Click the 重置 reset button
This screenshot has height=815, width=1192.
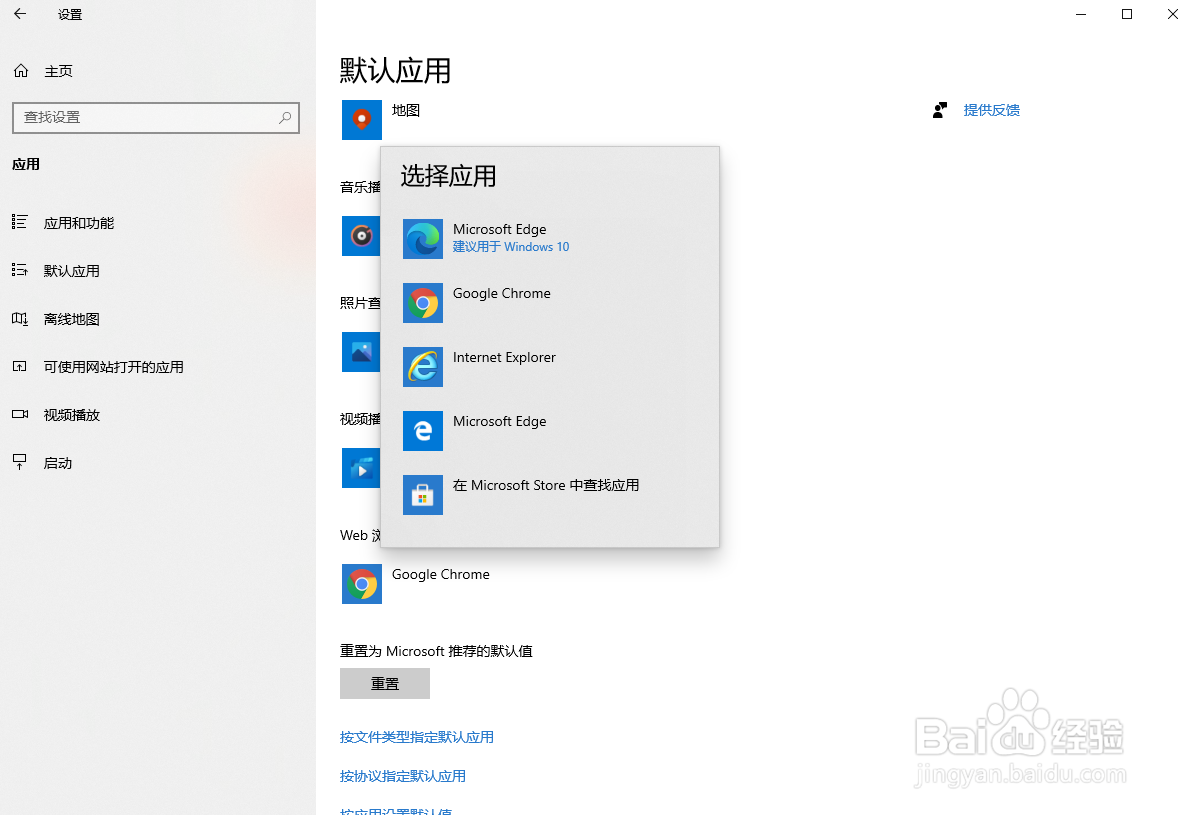tap(384, 683)
